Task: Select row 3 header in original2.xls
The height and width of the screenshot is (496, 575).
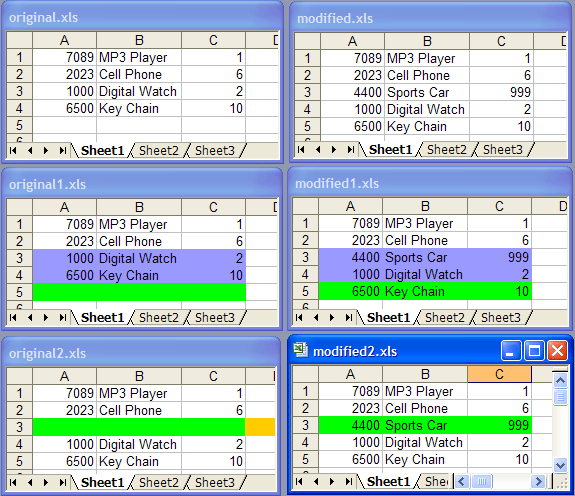Action: [x=19, y=427]
